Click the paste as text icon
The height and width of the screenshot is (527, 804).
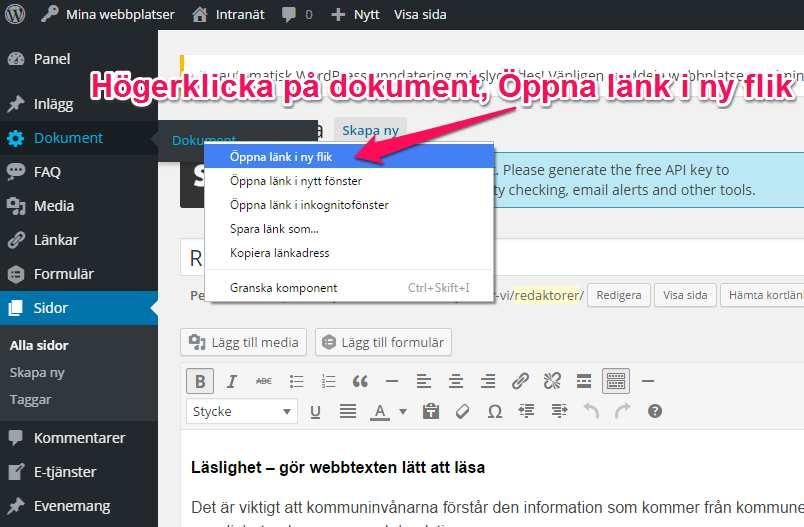pyautogui.click(x=431, y=411)
